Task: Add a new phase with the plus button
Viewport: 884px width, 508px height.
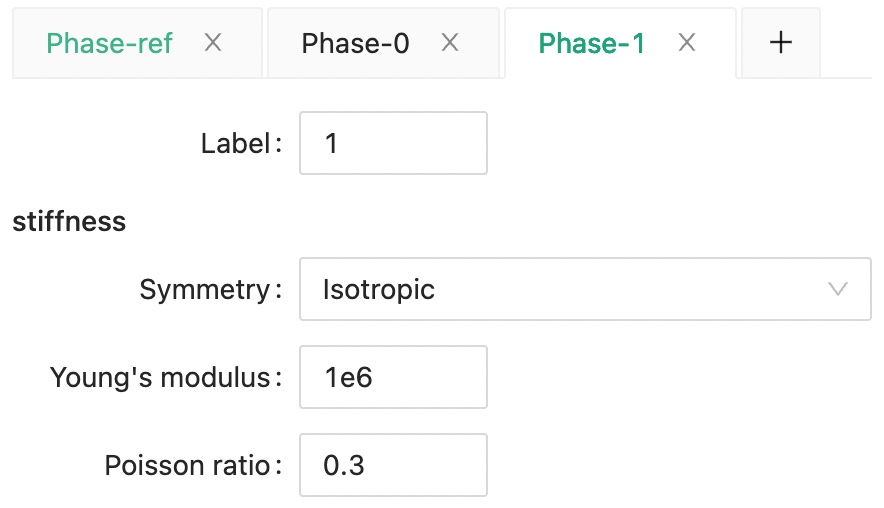Action: coord(780,43)
